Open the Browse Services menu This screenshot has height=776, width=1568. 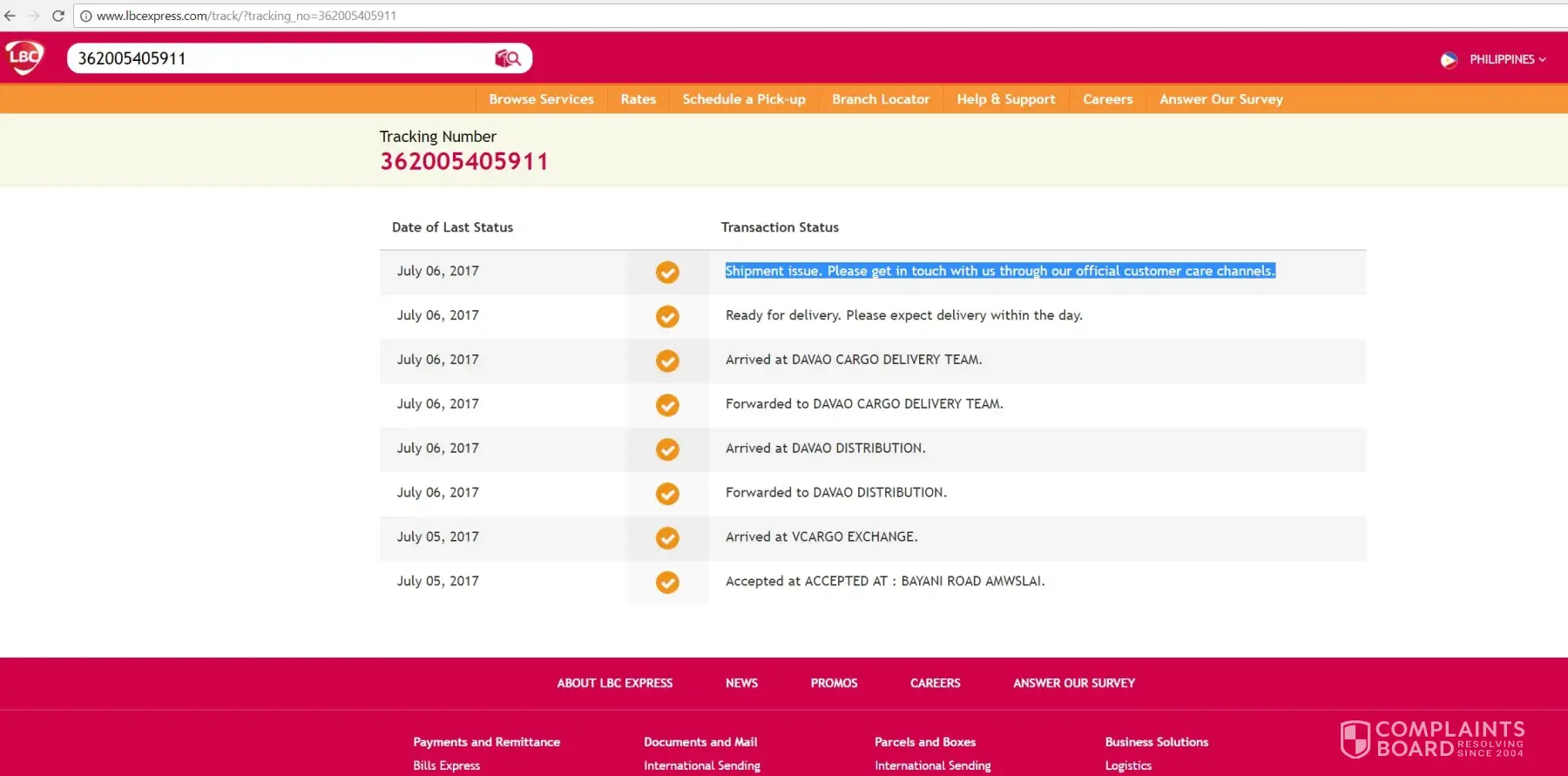[541, 99]
